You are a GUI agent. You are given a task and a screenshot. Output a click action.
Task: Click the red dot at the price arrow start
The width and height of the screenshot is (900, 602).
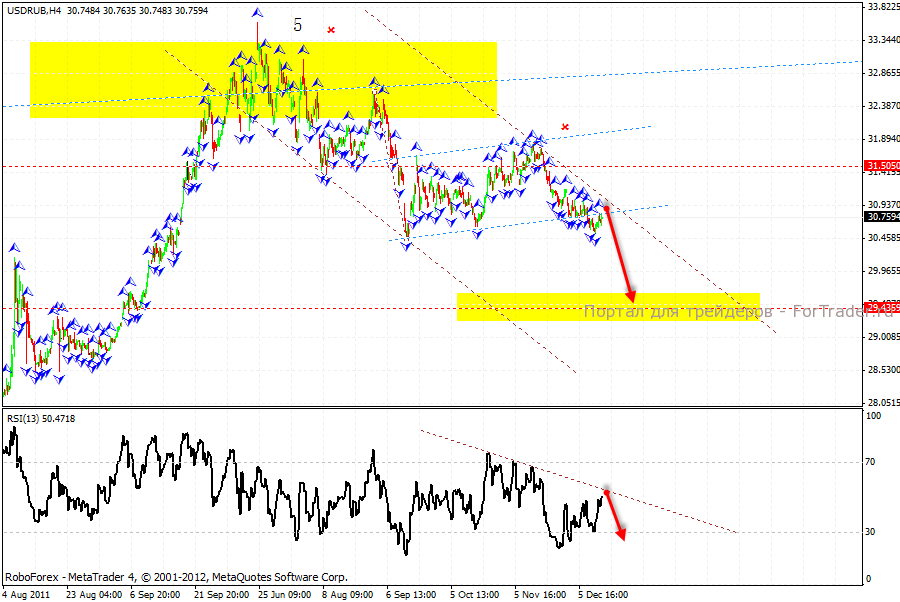tap(607, 209)
